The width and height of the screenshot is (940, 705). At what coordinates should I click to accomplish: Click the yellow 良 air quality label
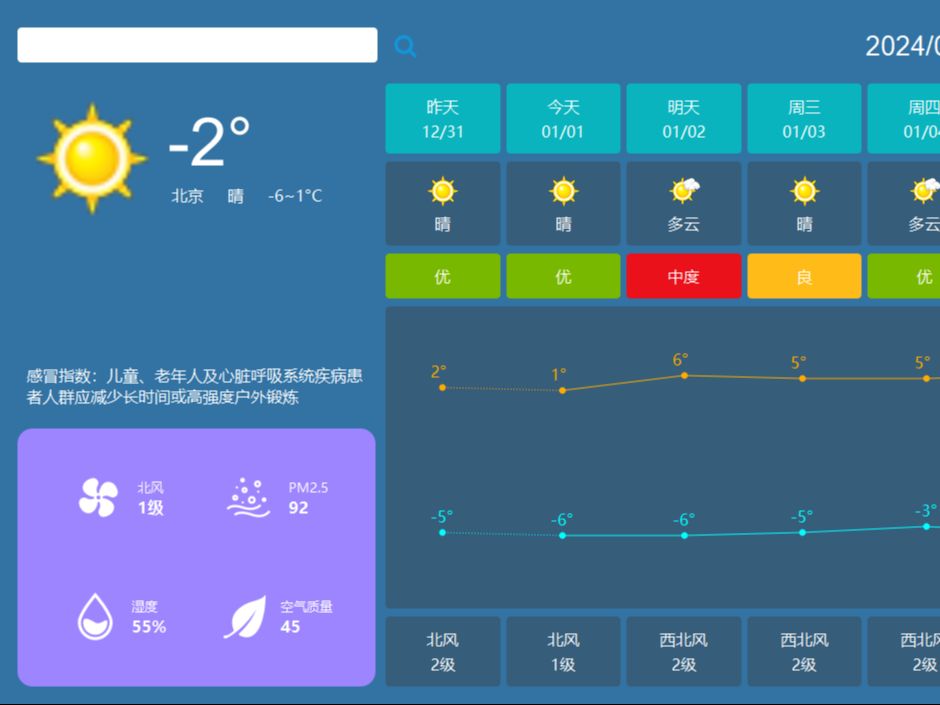(803, 276)
